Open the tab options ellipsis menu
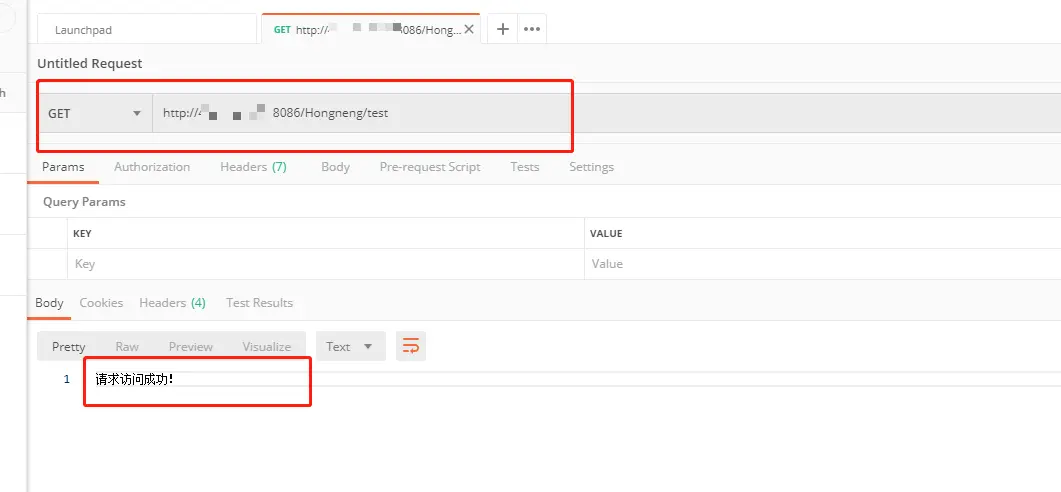This screenshot has height=492, width=1061. tap(532, 29)
